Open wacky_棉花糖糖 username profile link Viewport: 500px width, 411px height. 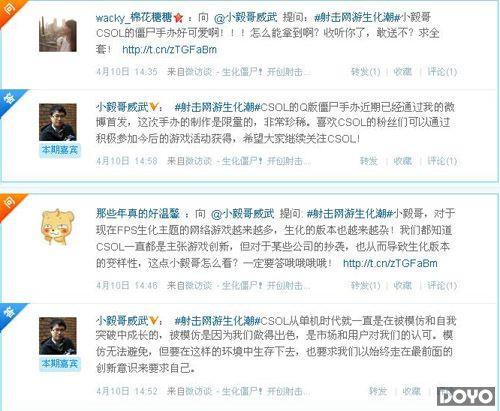(134, 17)
